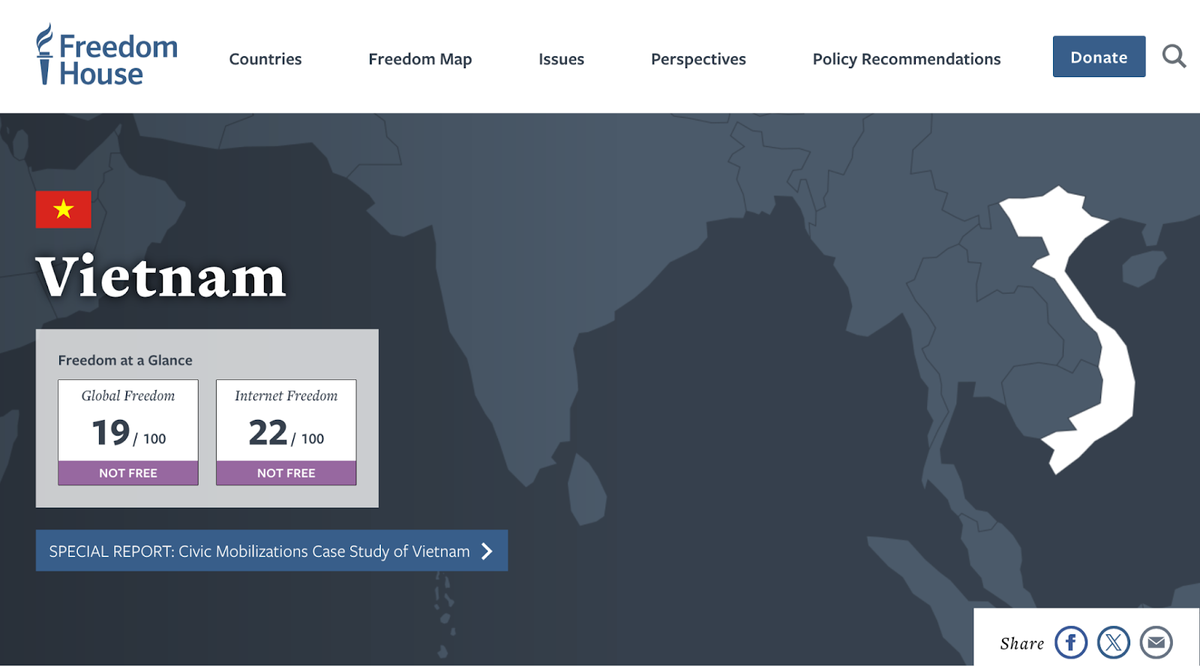Click the 19 / 100 score
This screenshot has height=668, width=1200.
pos(129,433)
